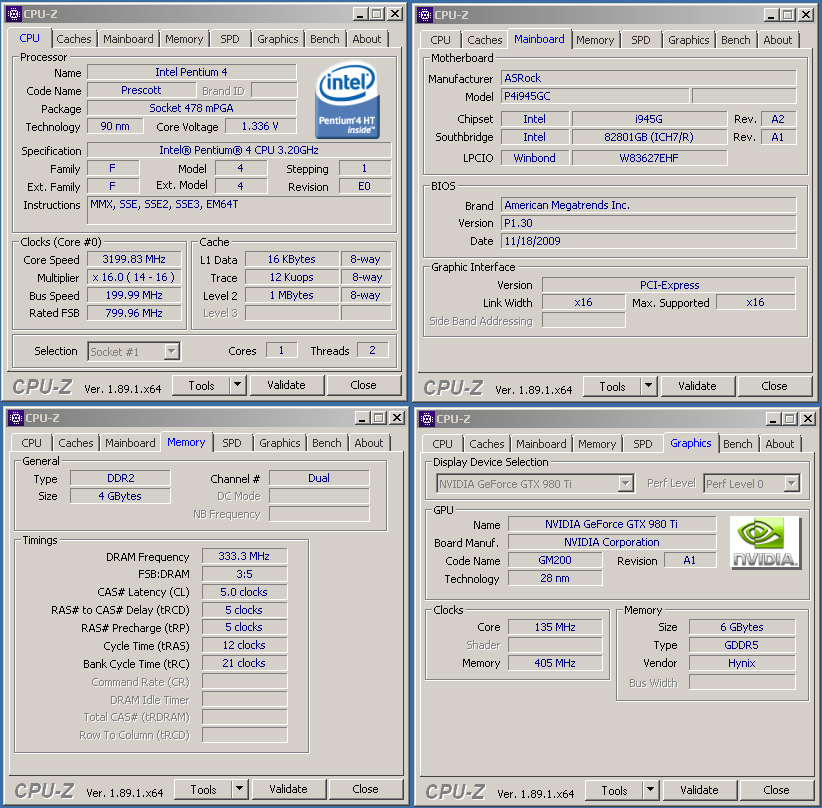Screen dimensions: 822x808
Task: Open the Socket #1 selection dropdown
Action: pos(171,351)
